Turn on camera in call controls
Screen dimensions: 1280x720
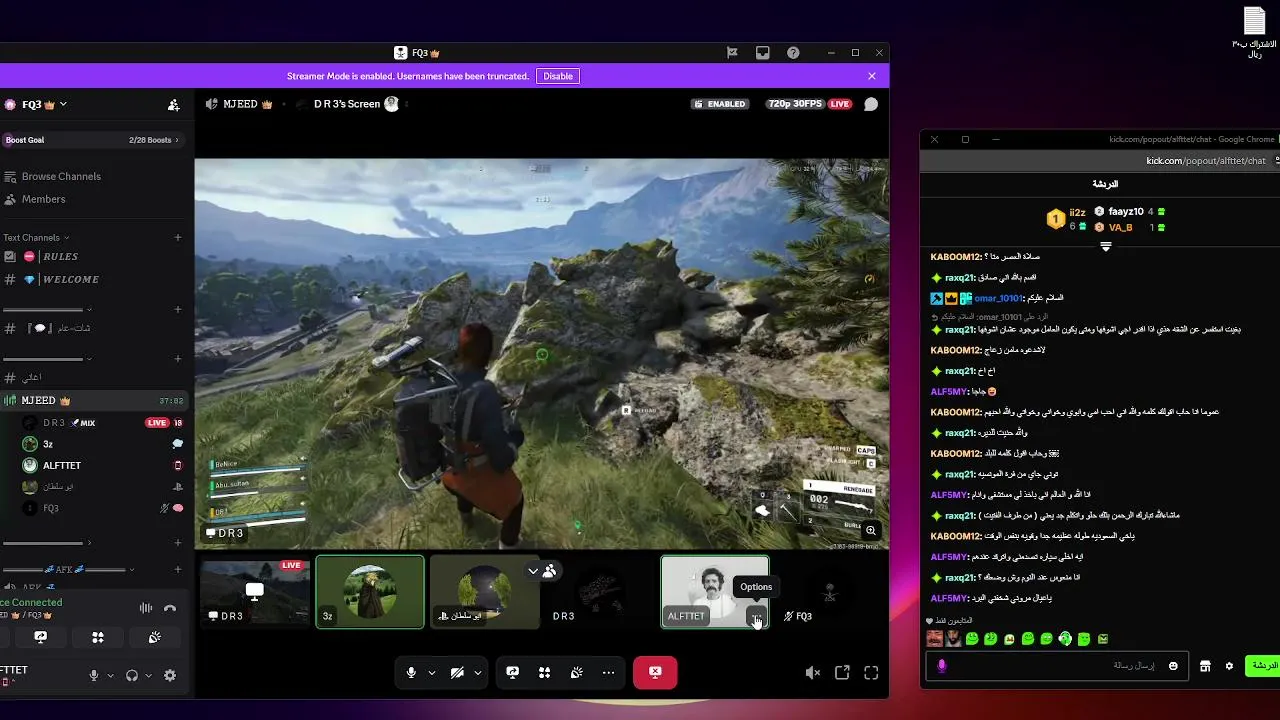point(457,673)
